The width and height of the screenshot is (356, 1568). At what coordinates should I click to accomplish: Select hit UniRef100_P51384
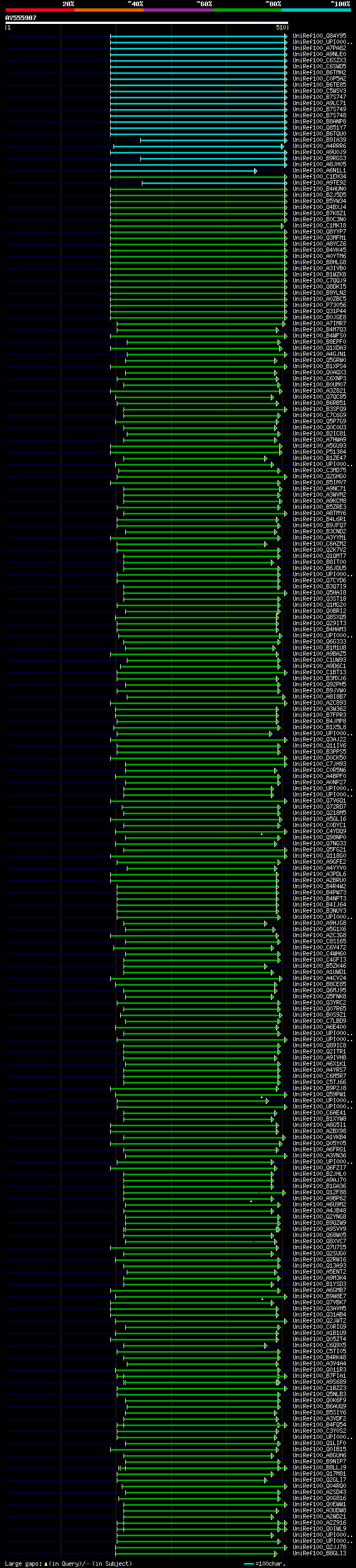319,452
